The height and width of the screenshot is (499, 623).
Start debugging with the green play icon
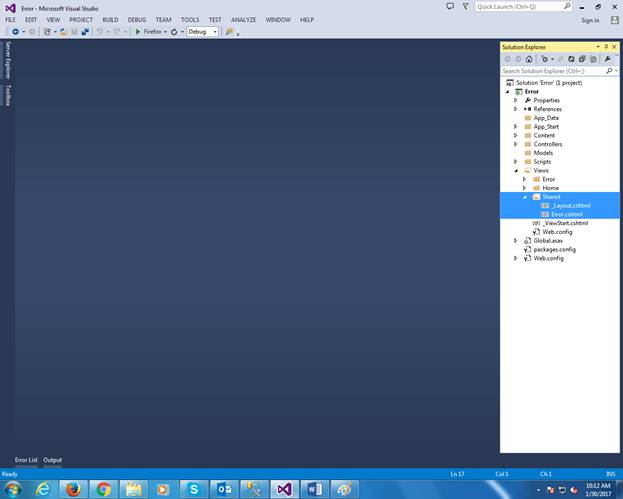click(x=138, y=32)
